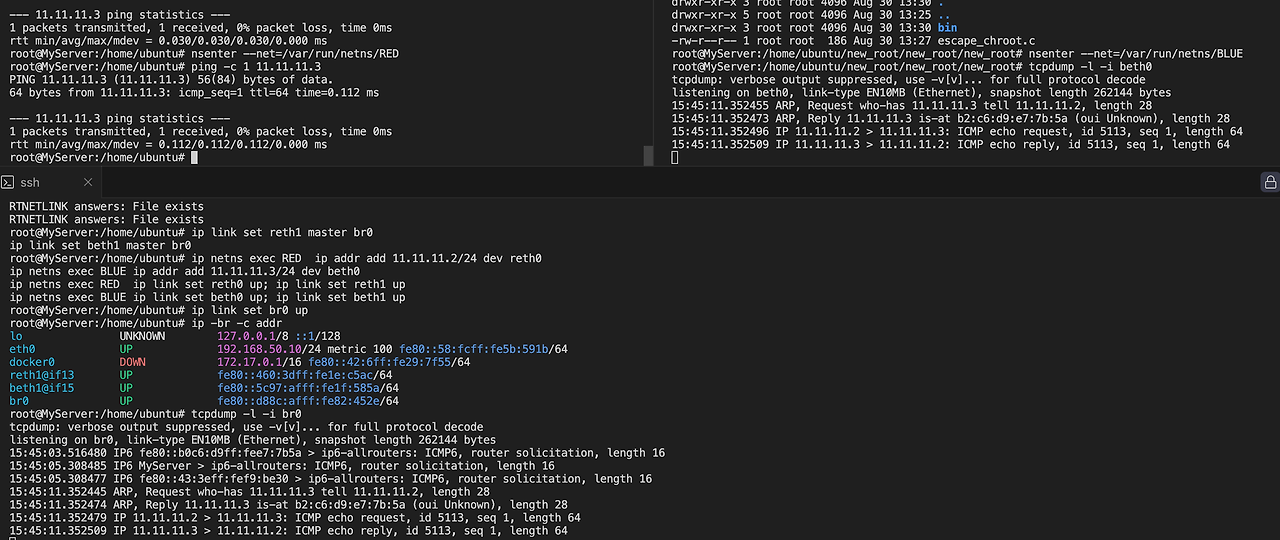This screenshot has height=540, width=1280.
Task: Click the 'listening on beth0' line
Action: (x=921, y=92)
